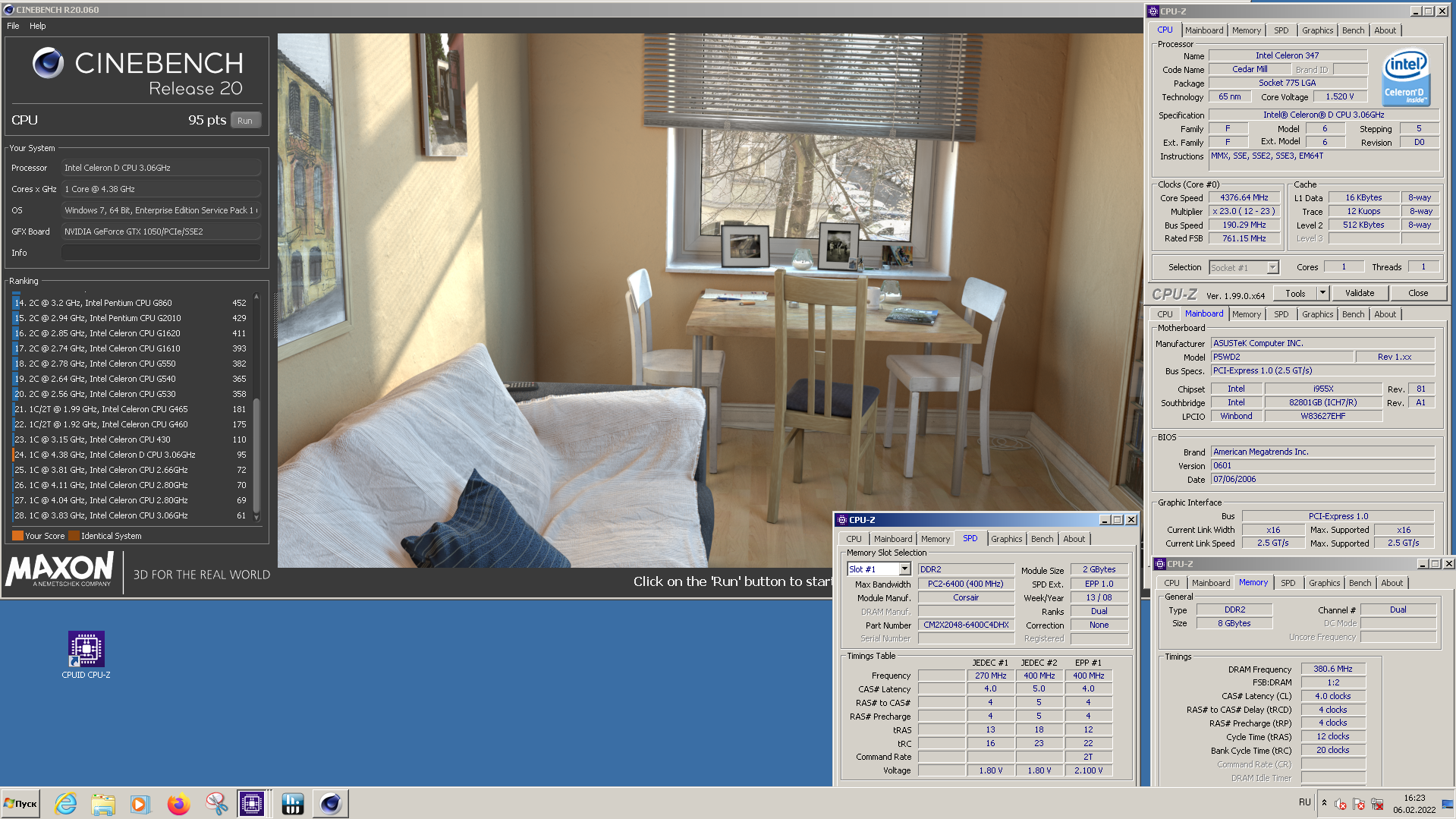This screenshot has width=1456, height=819.
Task: Click the title bar icon of SPD CPU-Z window
Action: click(841, 520)
